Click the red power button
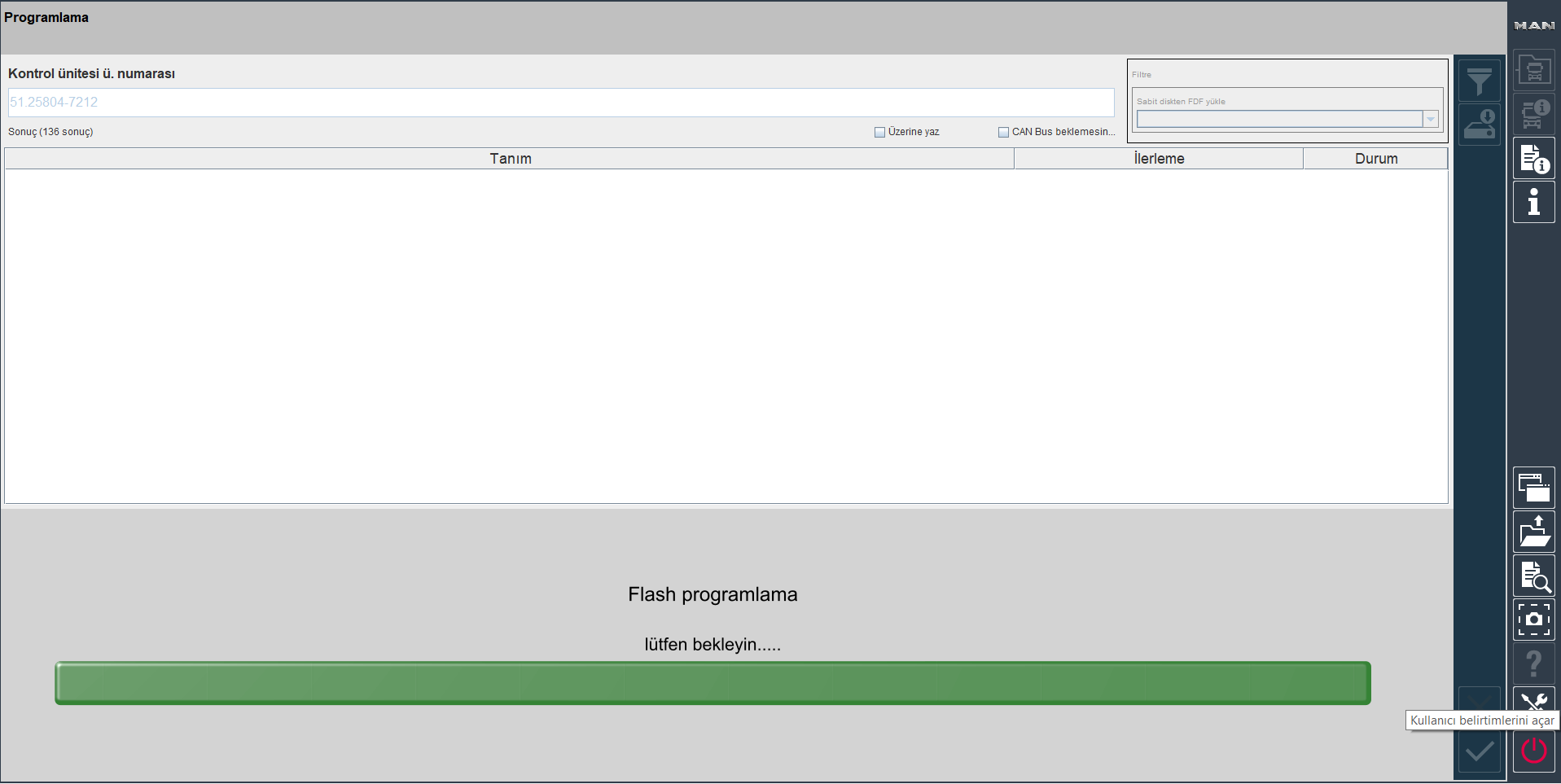 1533,751
